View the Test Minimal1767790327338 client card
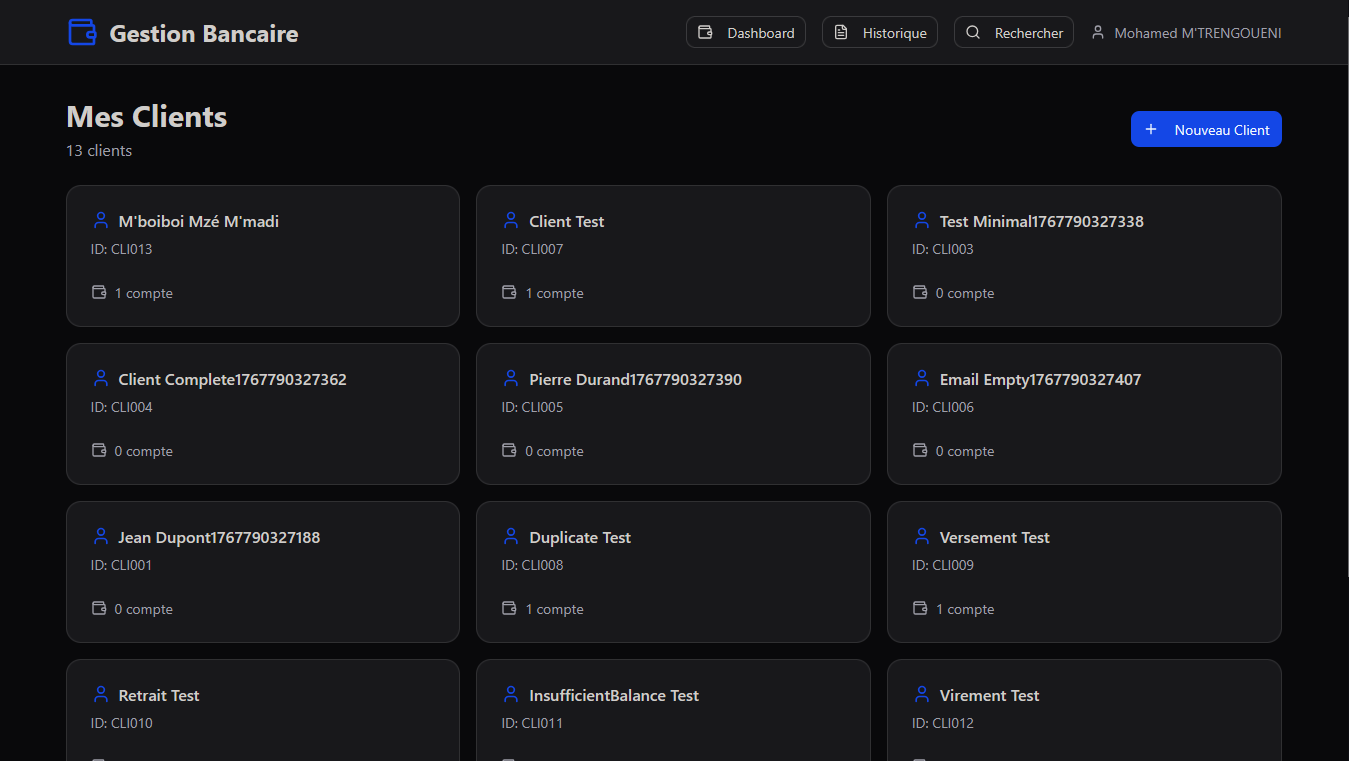1349x761 pixels. (1084, 256)
